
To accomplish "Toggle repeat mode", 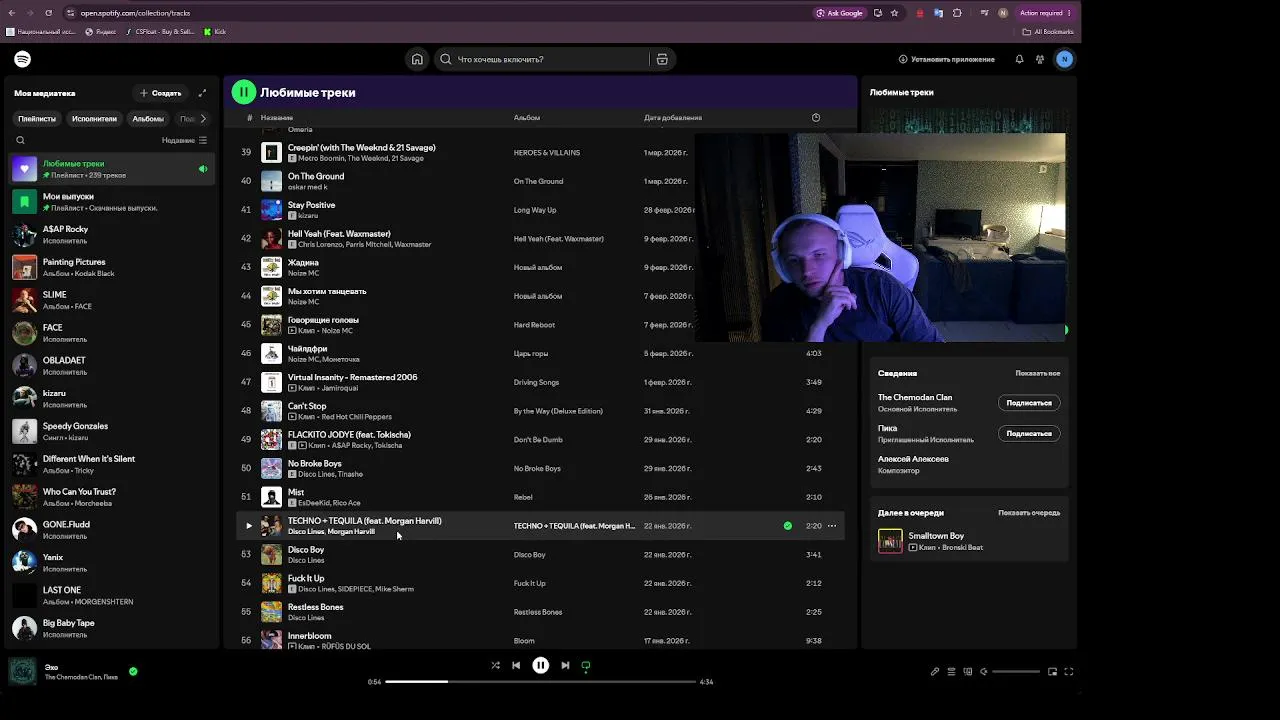I will point(586,665).
